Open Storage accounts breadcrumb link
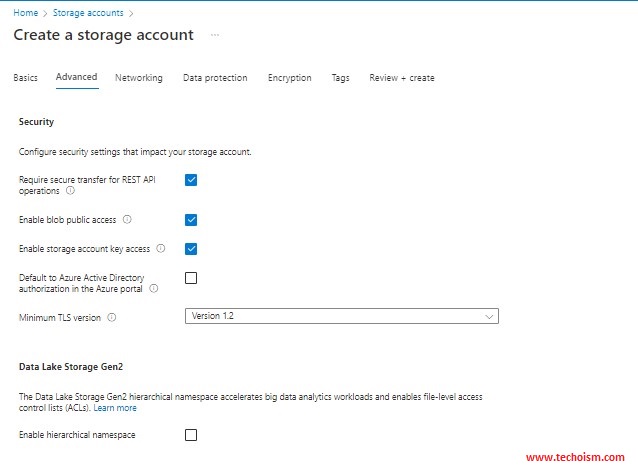This screenshot has height=473, width=638. (x=88, y=13)
